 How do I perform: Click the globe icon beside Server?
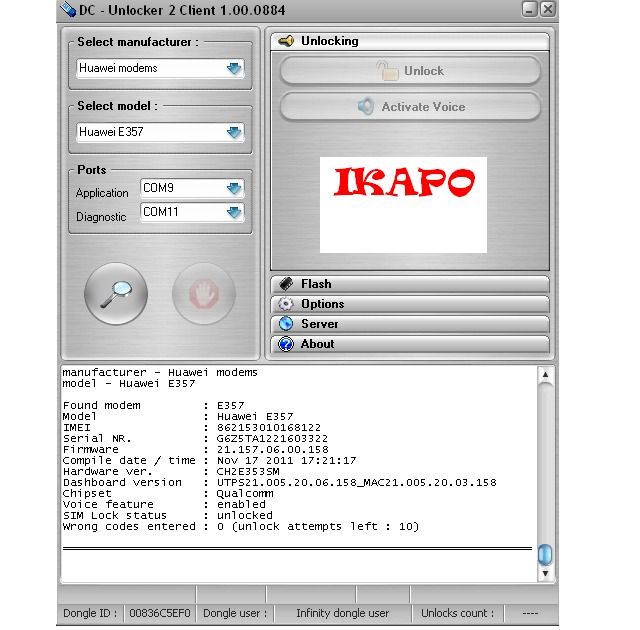[x=286, y=324]
